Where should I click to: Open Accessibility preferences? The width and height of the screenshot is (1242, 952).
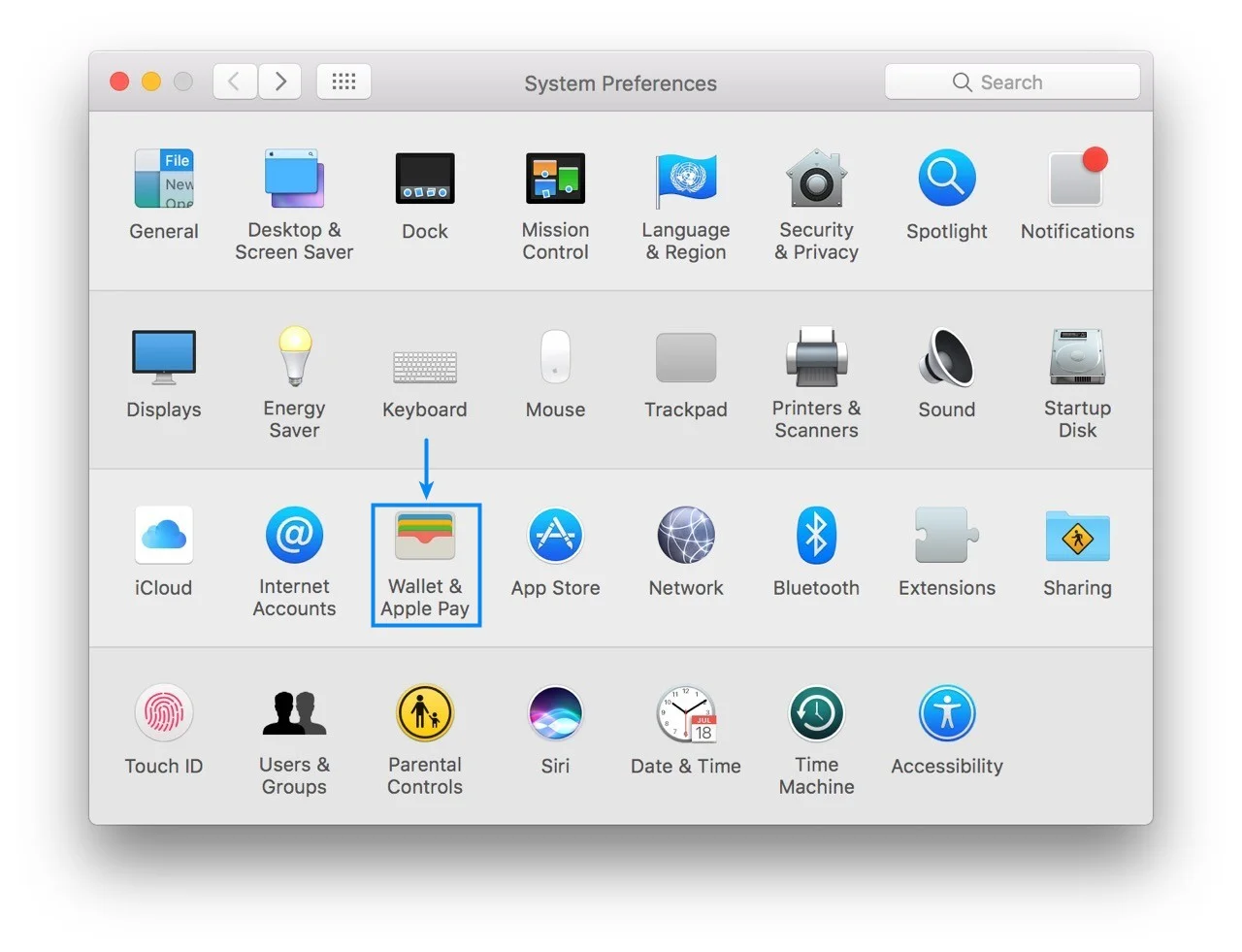click(x=946, y=714)
